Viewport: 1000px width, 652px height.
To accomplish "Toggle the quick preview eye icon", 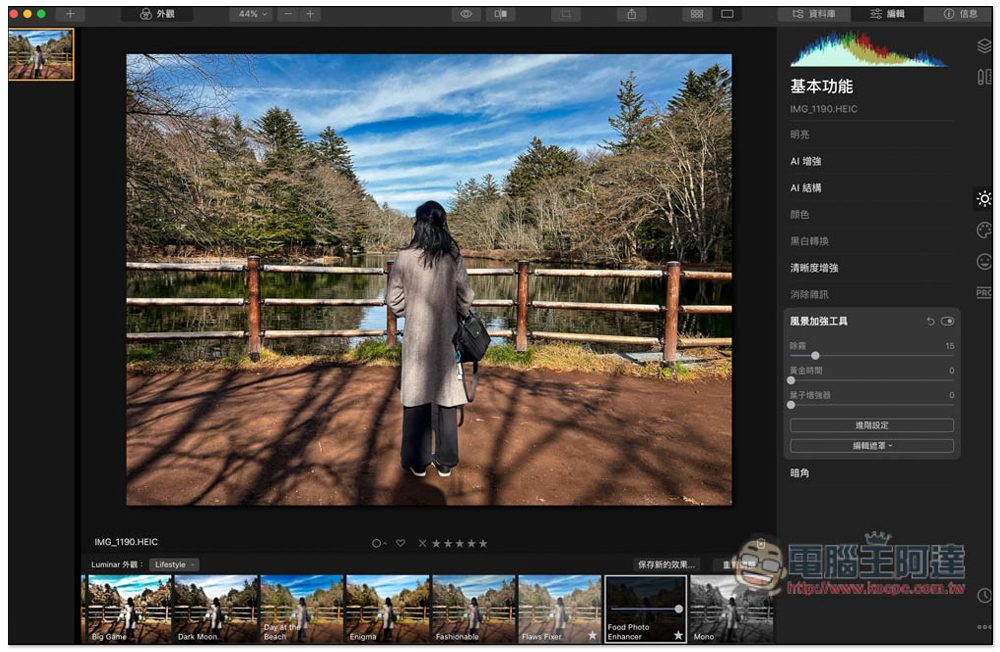I will click(x=466, y=14).
